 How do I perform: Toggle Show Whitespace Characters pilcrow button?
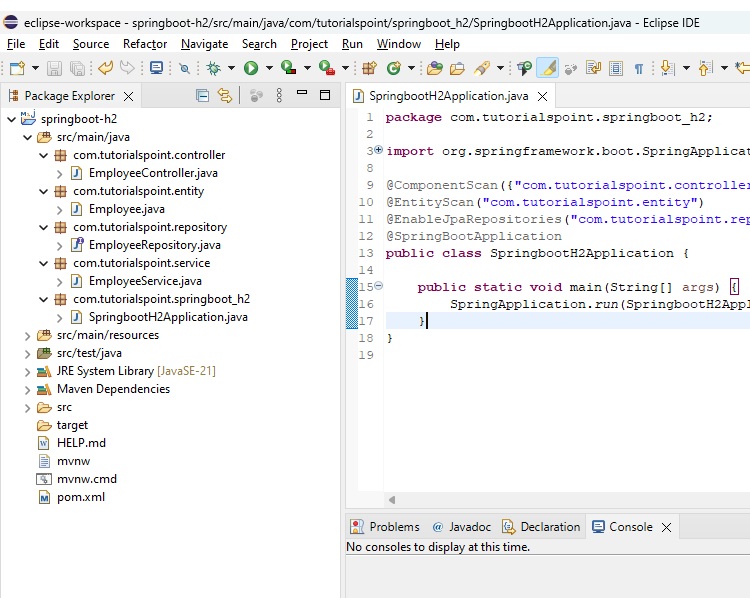[x=638, y=68]
